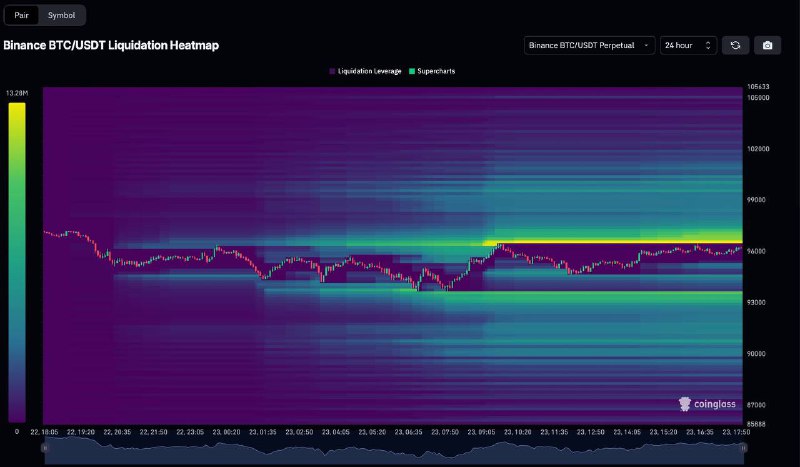Click the 96000 price axis label
The height and width of the screenshot is (467, 800).
[756, 251]
